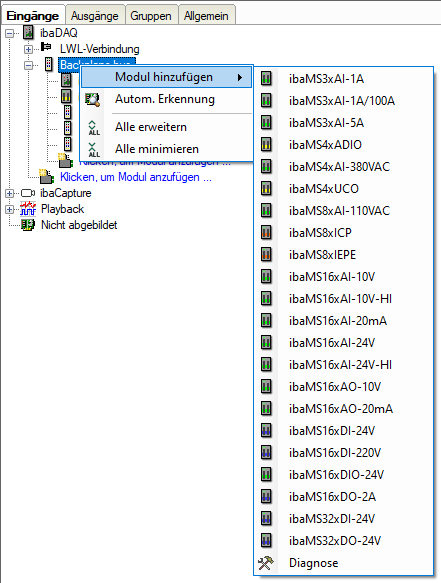Click the lower Klicken, um Modul anzufügen link
The width and height of the screenshot is (441, 583).
point(136,177)
